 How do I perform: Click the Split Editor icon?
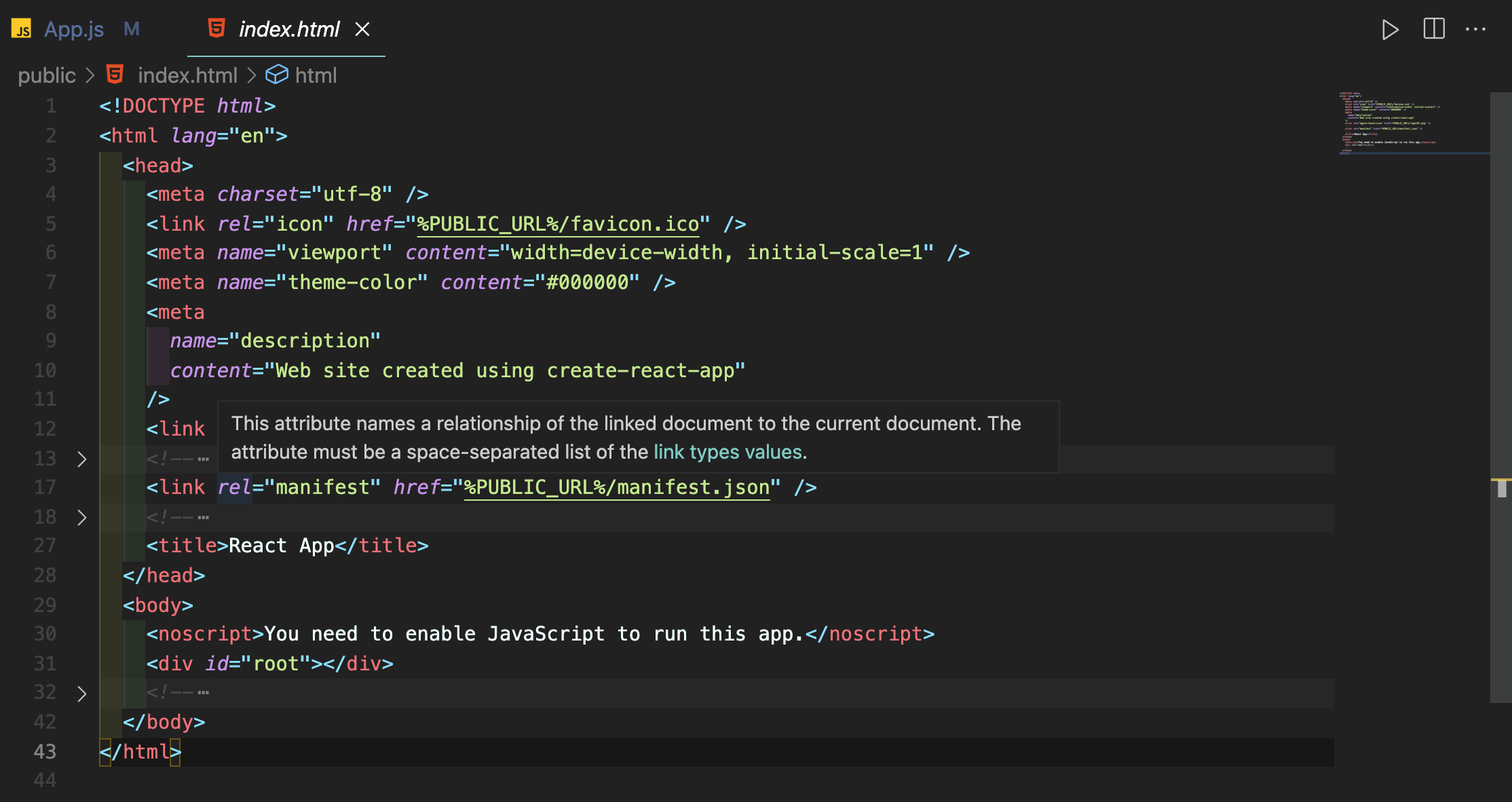point(1433,29)
